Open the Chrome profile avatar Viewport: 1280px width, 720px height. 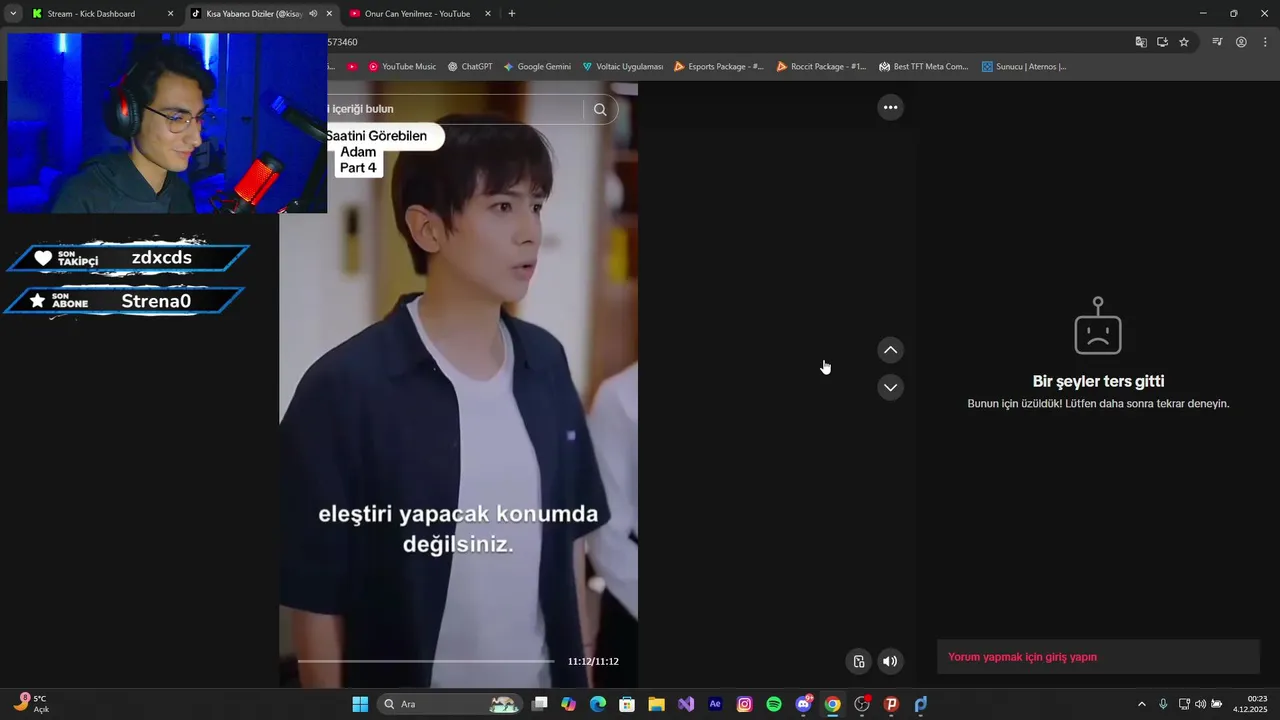point(1241,42)
